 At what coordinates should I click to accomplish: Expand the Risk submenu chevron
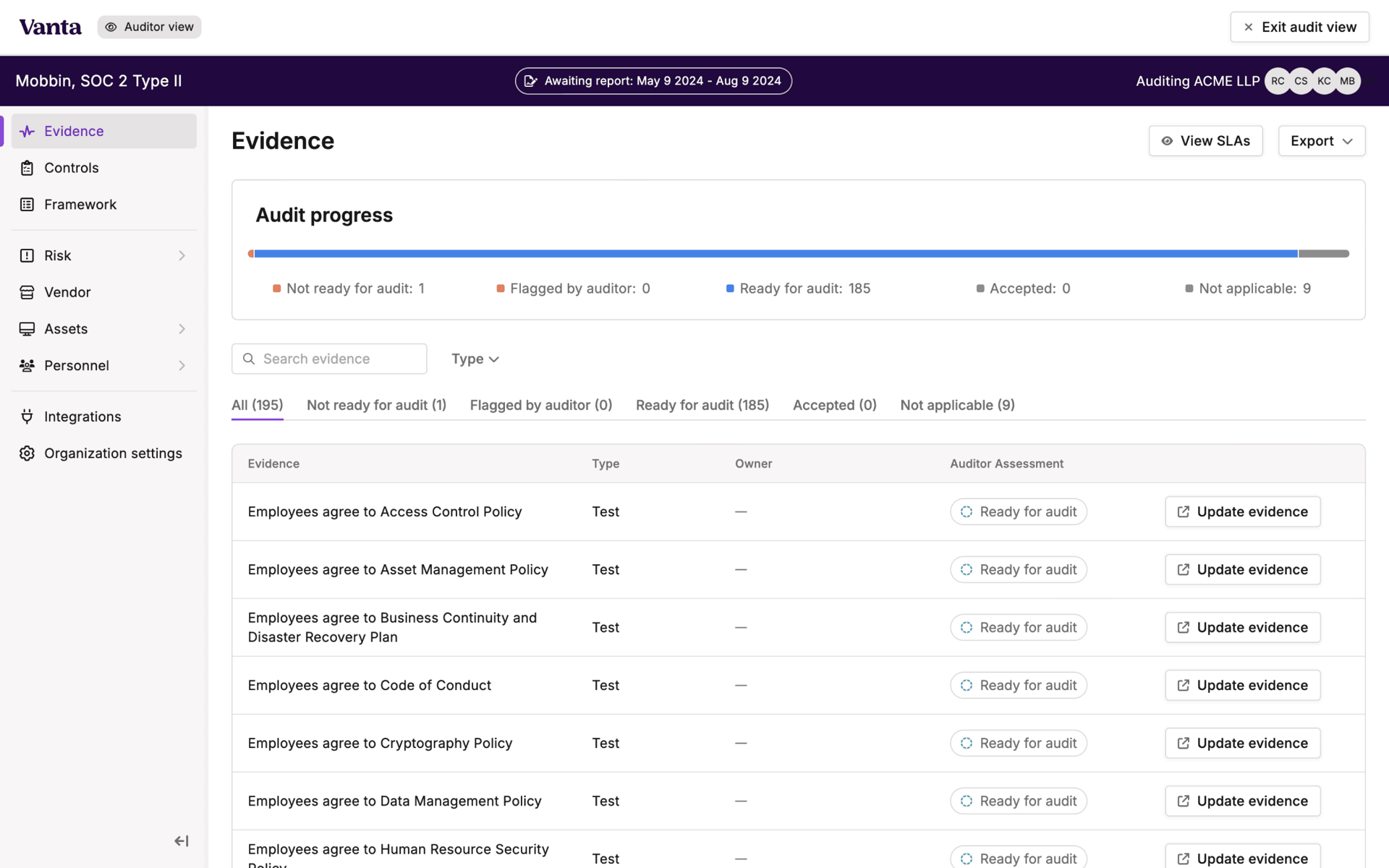(x=182, y=255)
